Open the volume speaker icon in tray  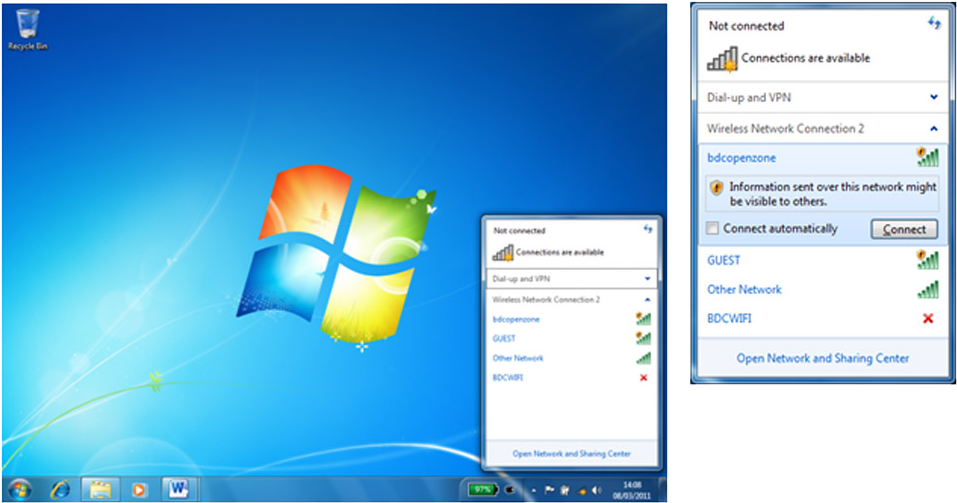596,490
